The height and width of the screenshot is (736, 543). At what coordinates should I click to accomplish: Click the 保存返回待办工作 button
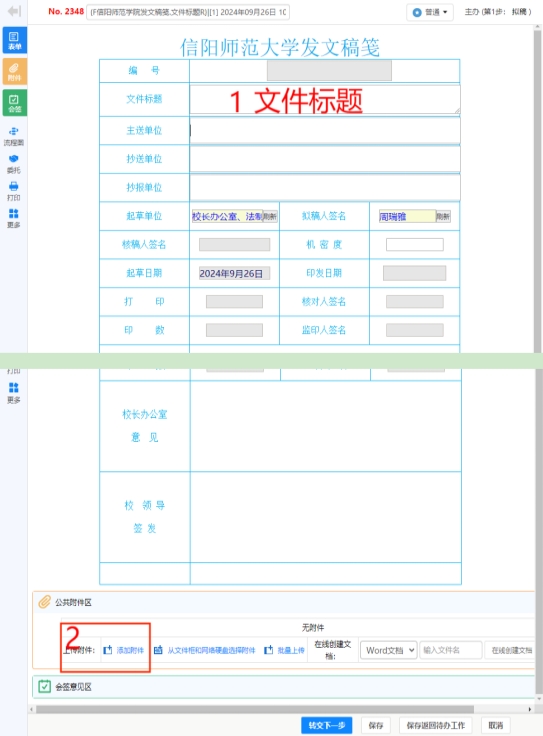[435, 725]
